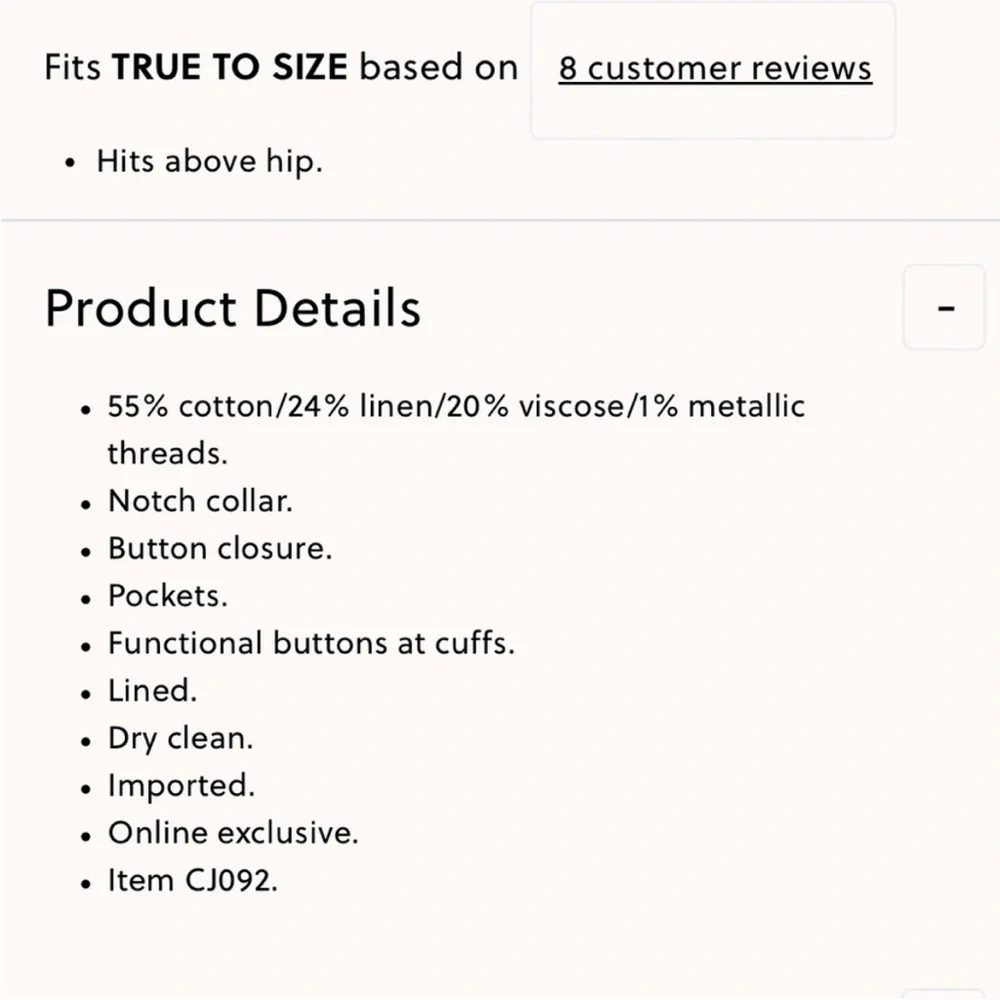Click the word 'Fits' in the size summary
1000x1000 pixels.
73,68
